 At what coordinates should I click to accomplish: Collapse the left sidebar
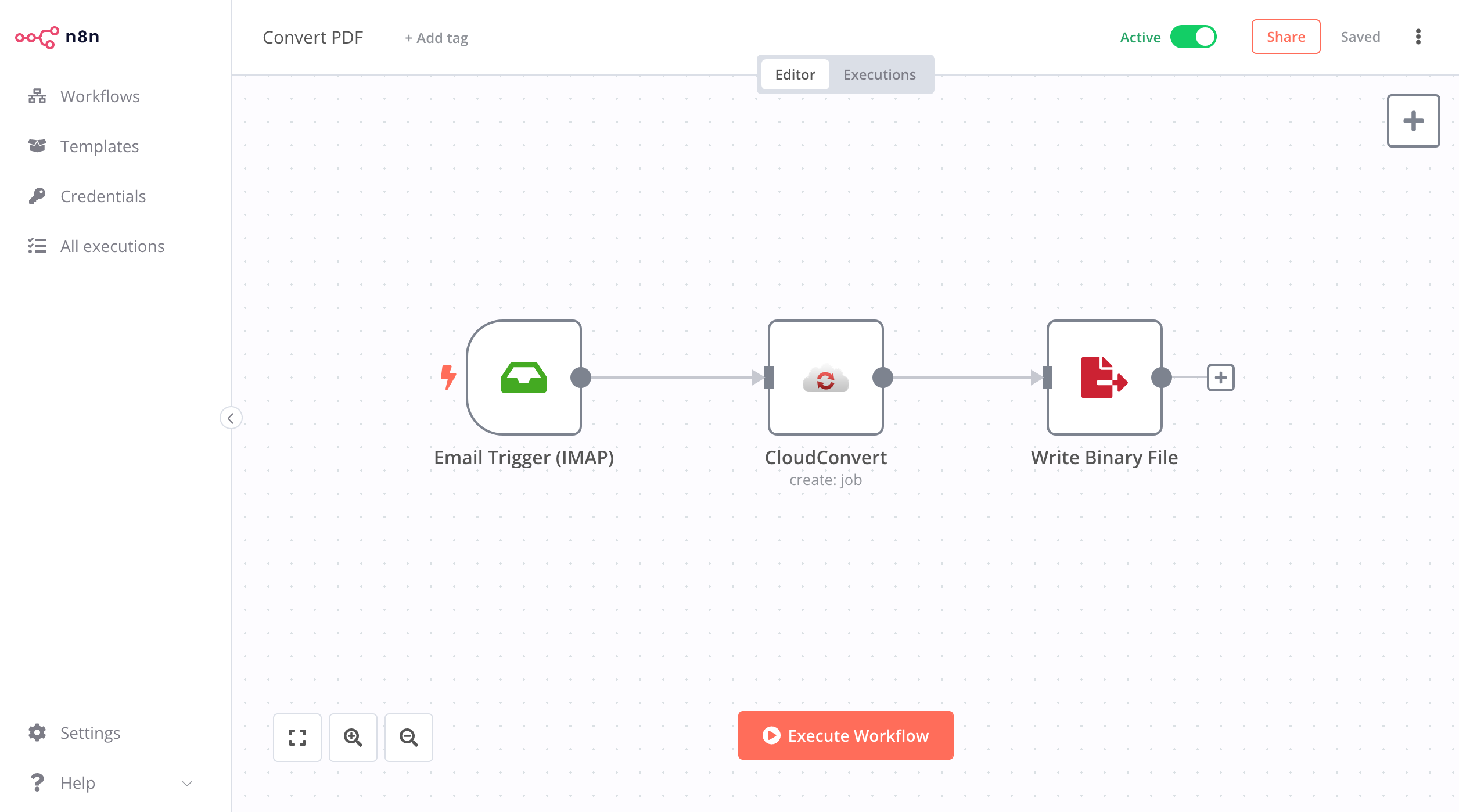(x=231, y=418)
